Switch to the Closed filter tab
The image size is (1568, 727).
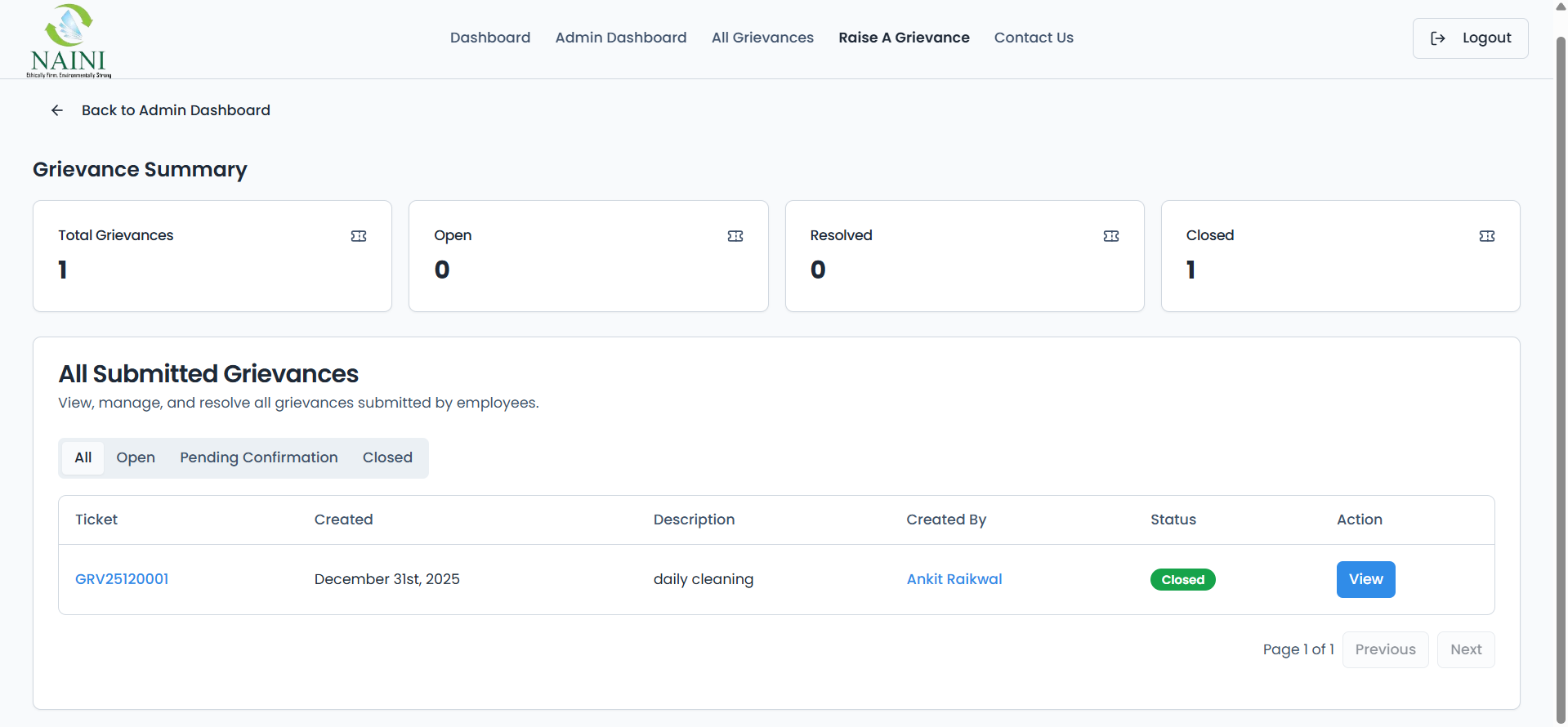point(387,457)
